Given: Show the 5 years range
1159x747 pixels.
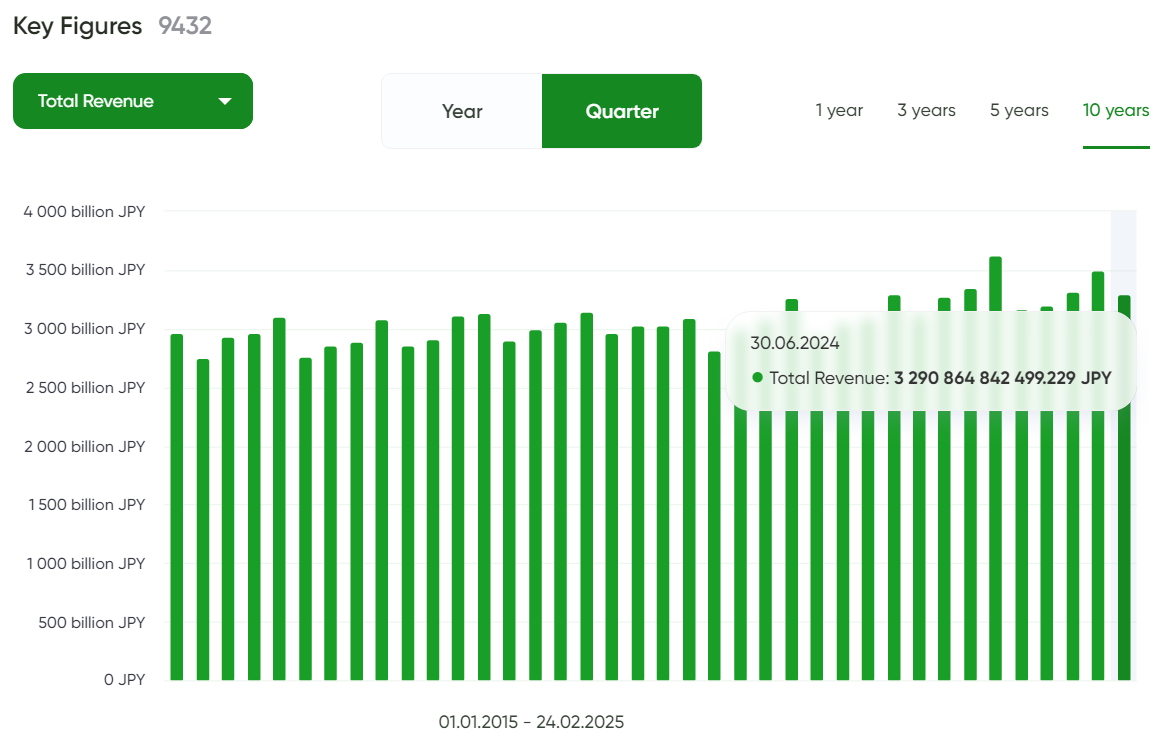Looking at the screenshot, I should pyautogui.click(x=1019, y=110).
